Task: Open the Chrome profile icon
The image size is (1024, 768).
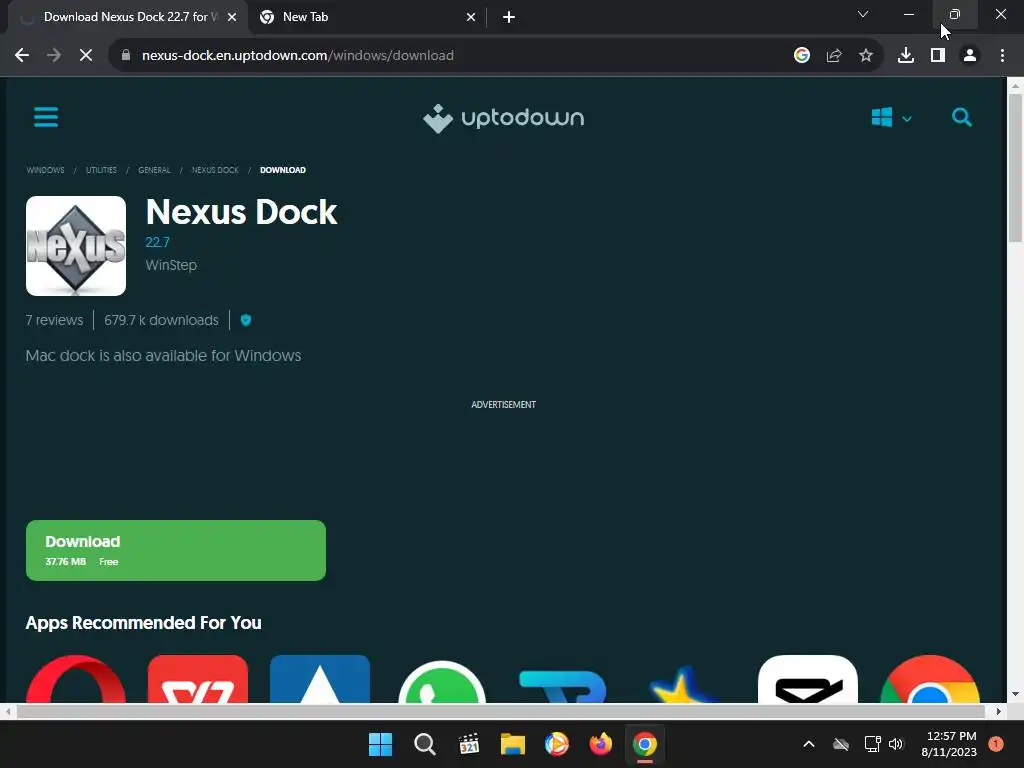Action: click(x=970, y=56)
